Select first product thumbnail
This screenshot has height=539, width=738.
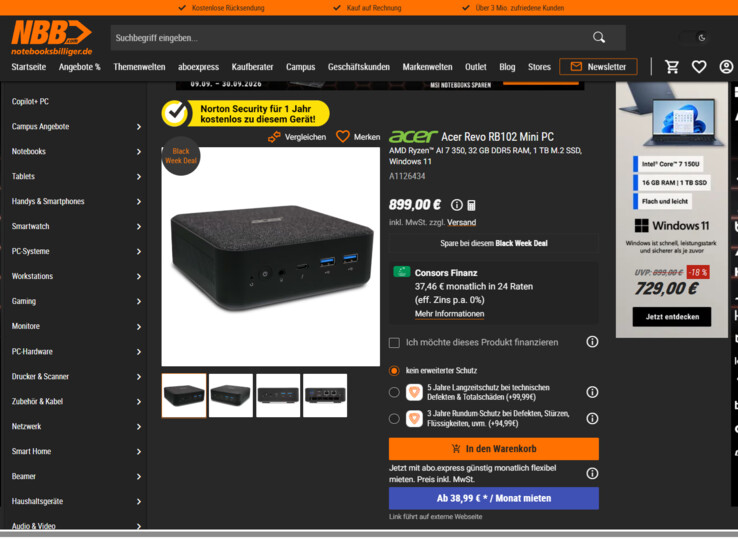coord(184,395)
